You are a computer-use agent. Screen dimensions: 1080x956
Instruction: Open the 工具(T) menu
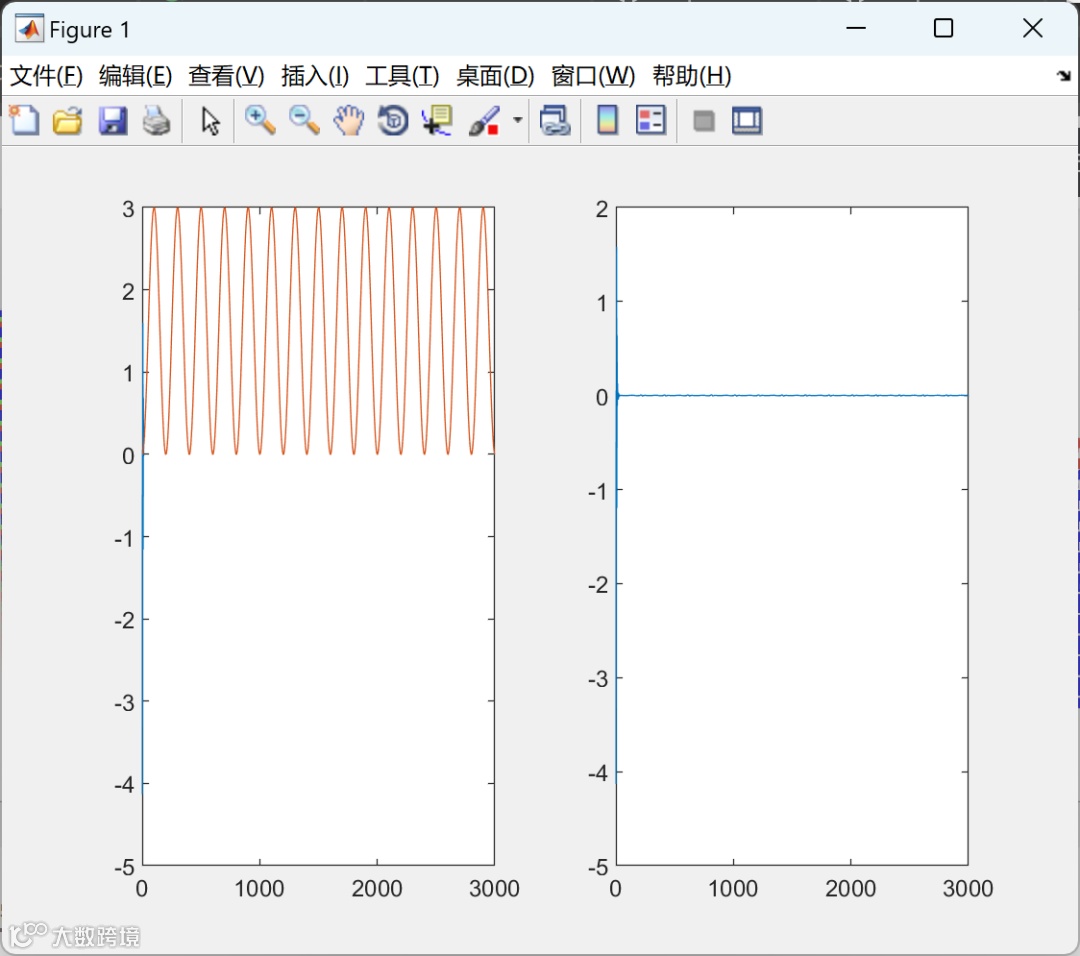click(402, 76)
